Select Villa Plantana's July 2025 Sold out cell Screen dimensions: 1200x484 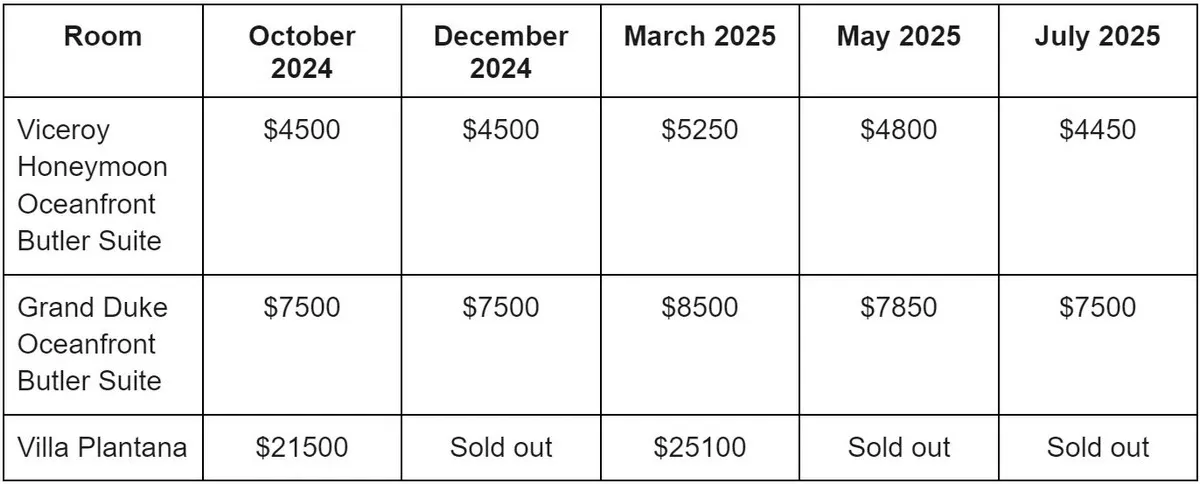[1097, 447]
